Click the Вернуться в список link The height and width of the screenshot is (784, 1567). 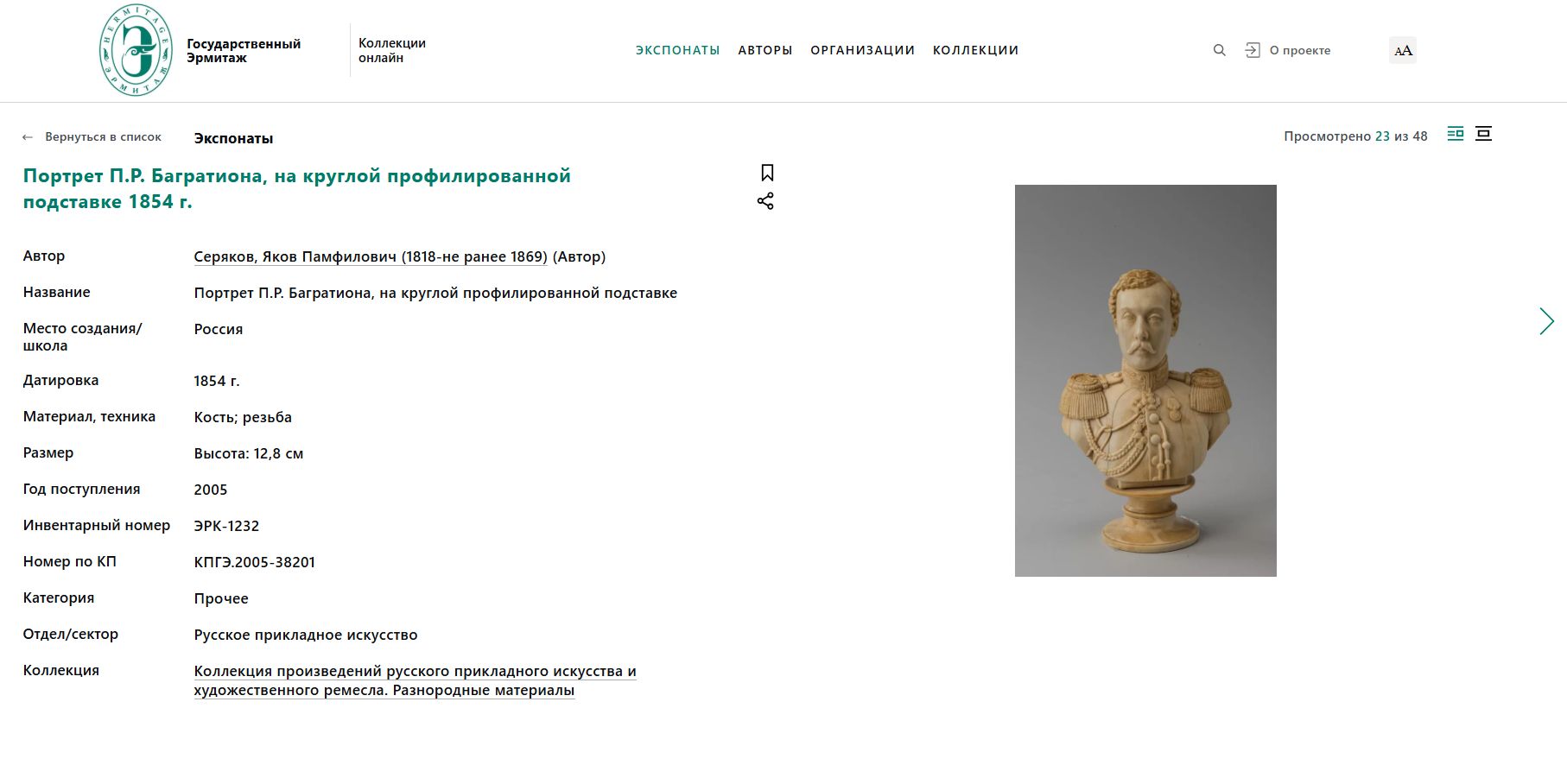coord(103,137)
